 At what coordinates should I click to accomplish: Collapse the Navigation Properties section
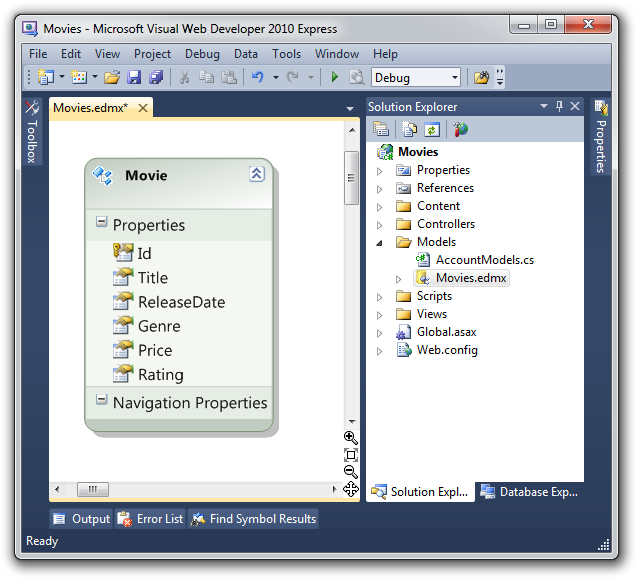point(102,400)
